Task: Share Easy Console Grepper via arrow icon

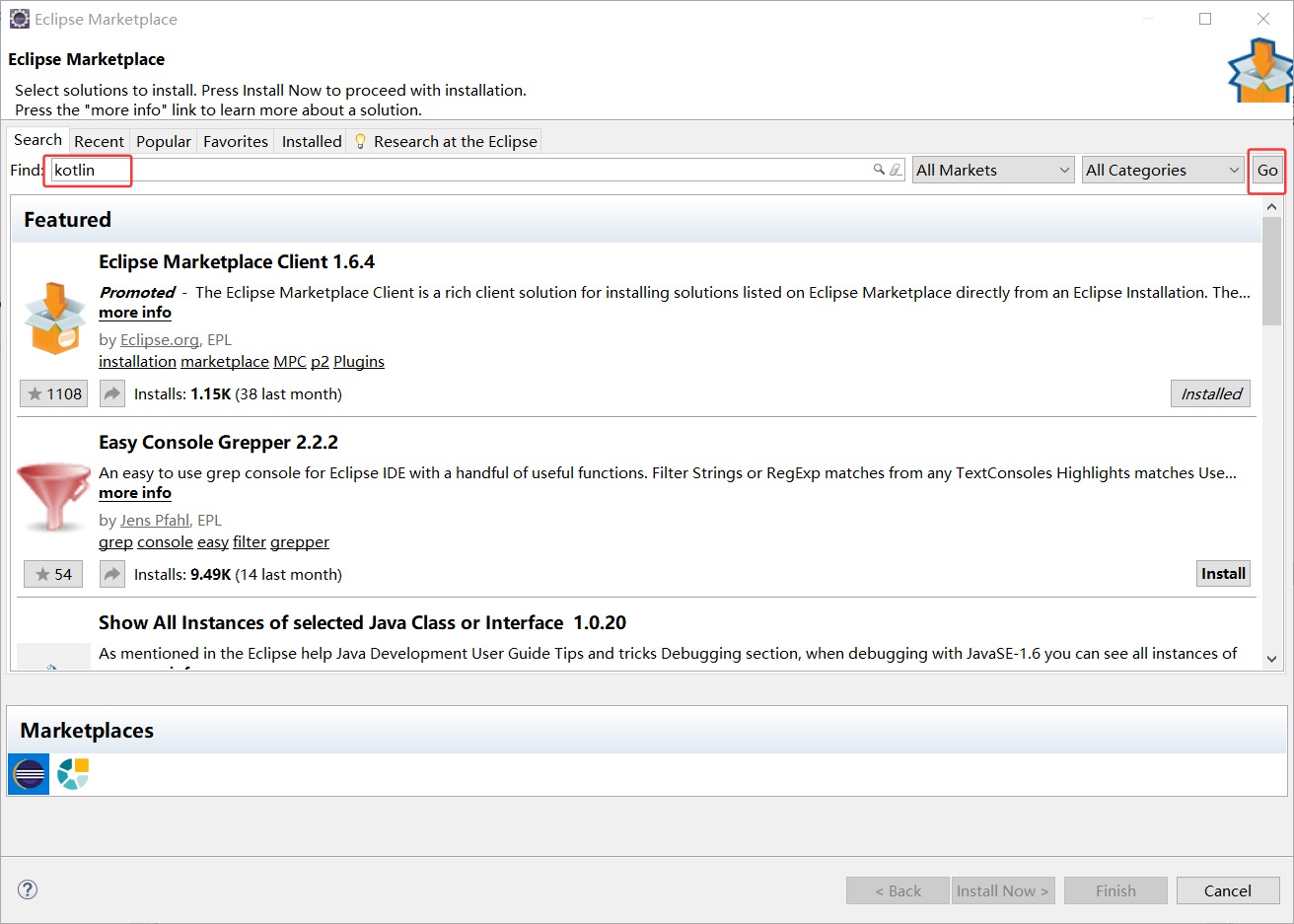Action: pos(112,574)
